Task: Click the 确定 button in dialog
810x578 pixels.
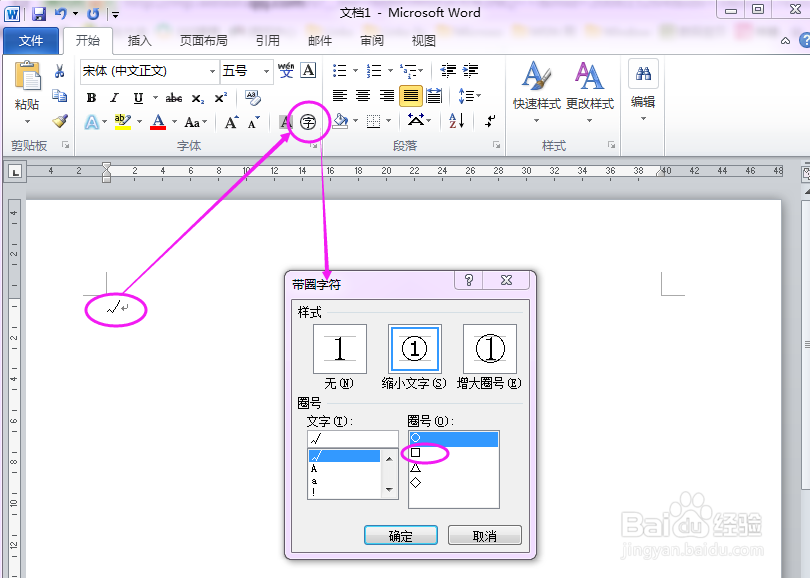Action: (x=400, y=534)
